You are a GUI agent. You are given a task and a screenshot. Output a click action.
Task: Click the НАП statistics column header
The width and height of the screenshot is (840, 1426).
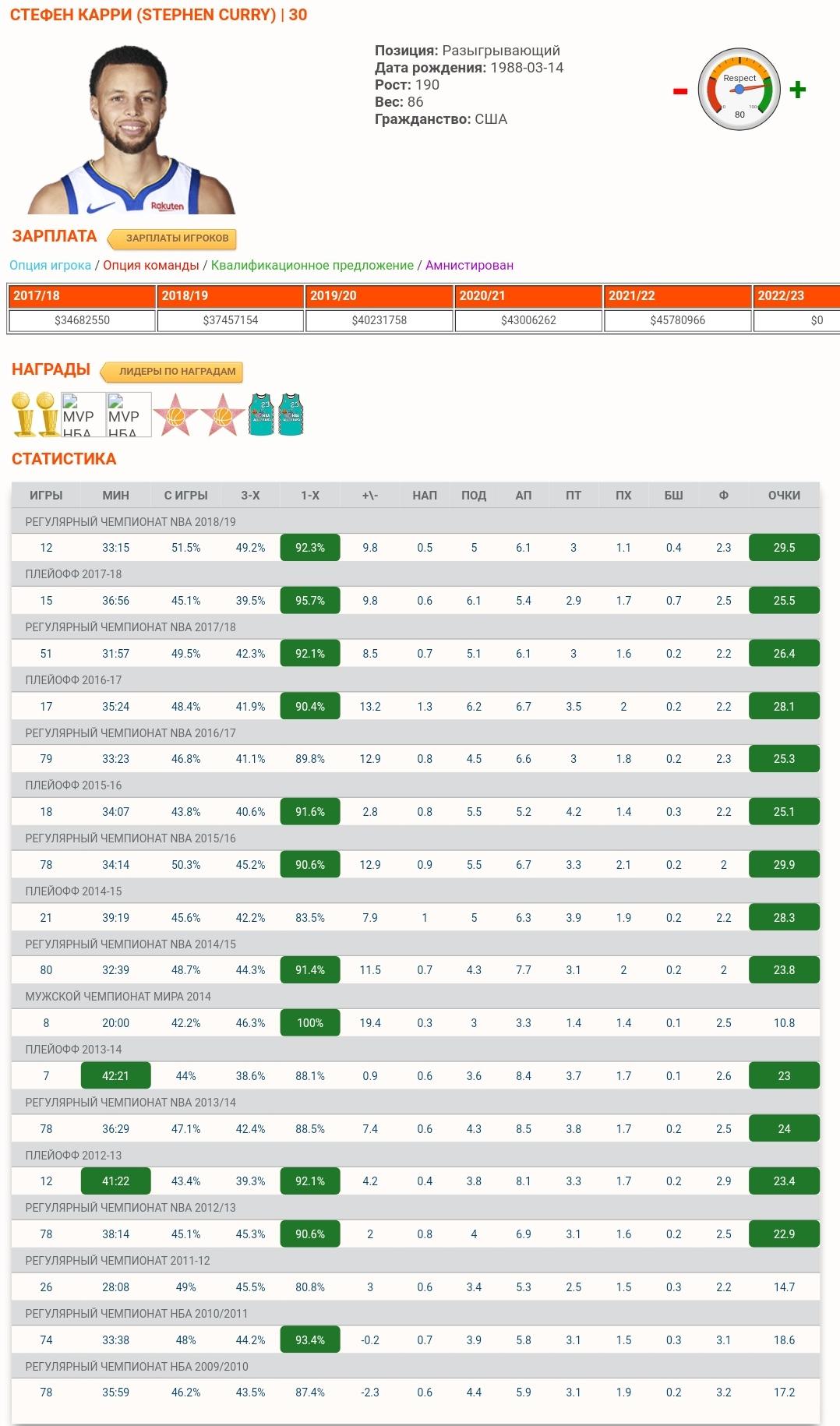point(425,496)
